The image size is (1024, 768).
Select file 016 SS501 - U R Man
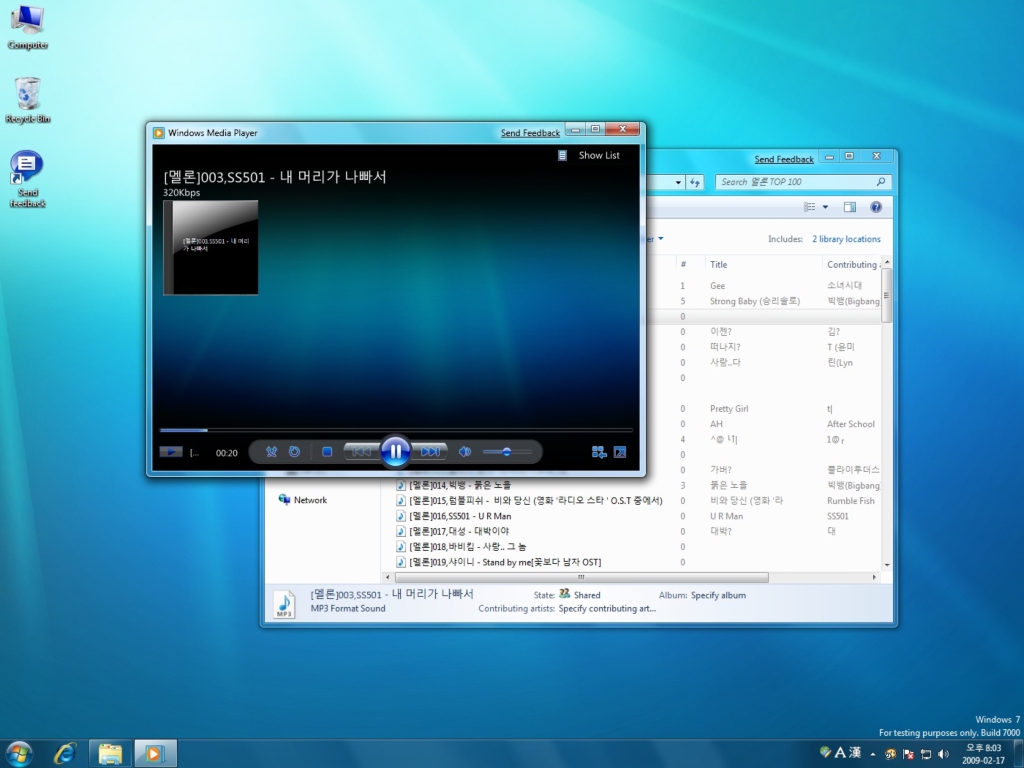pos(460,516)
